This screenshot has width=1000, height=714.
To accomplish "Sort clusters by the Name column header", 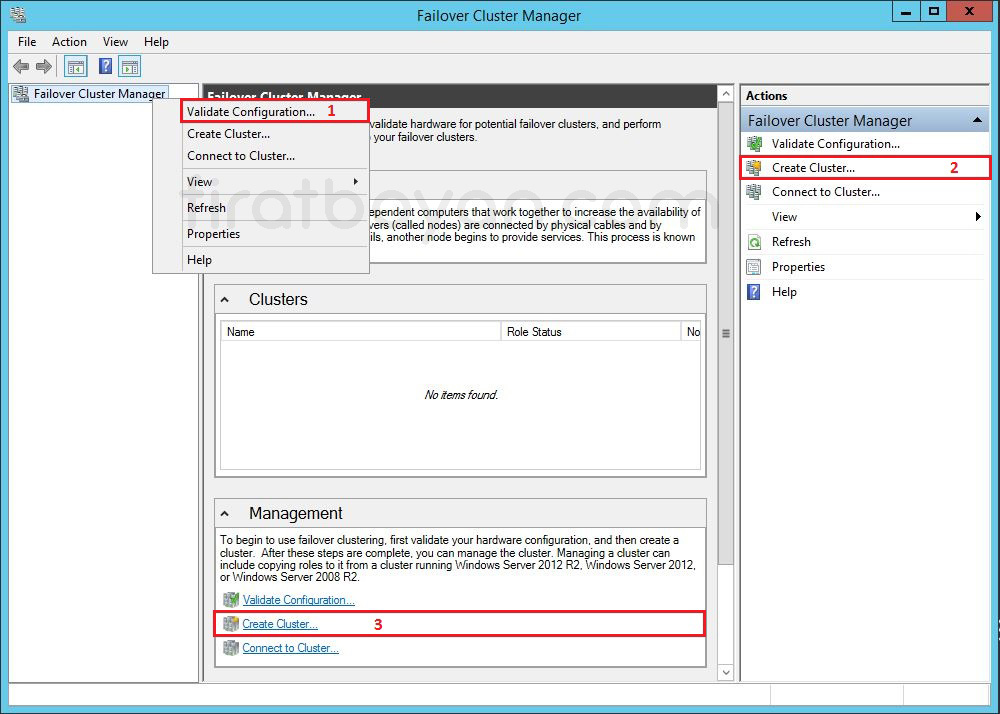I will 361,332.
